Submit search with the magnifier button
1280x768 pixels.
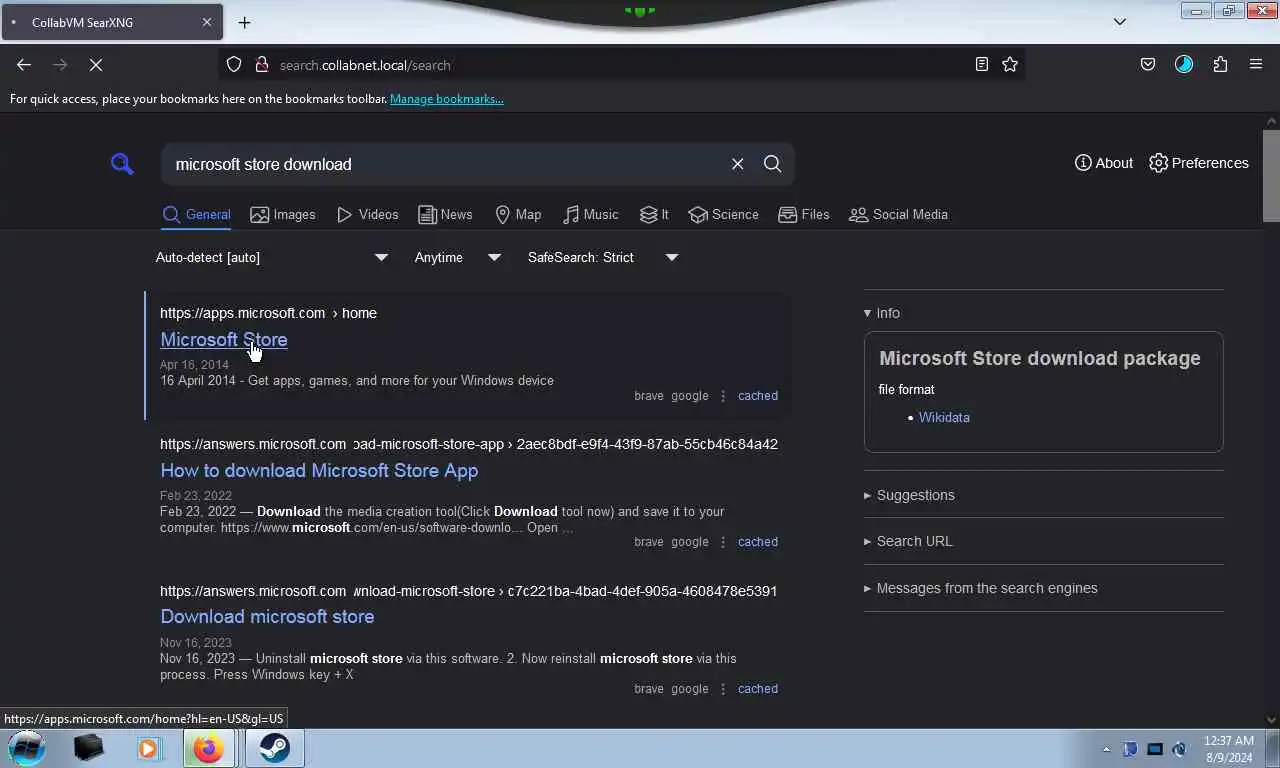772,164
